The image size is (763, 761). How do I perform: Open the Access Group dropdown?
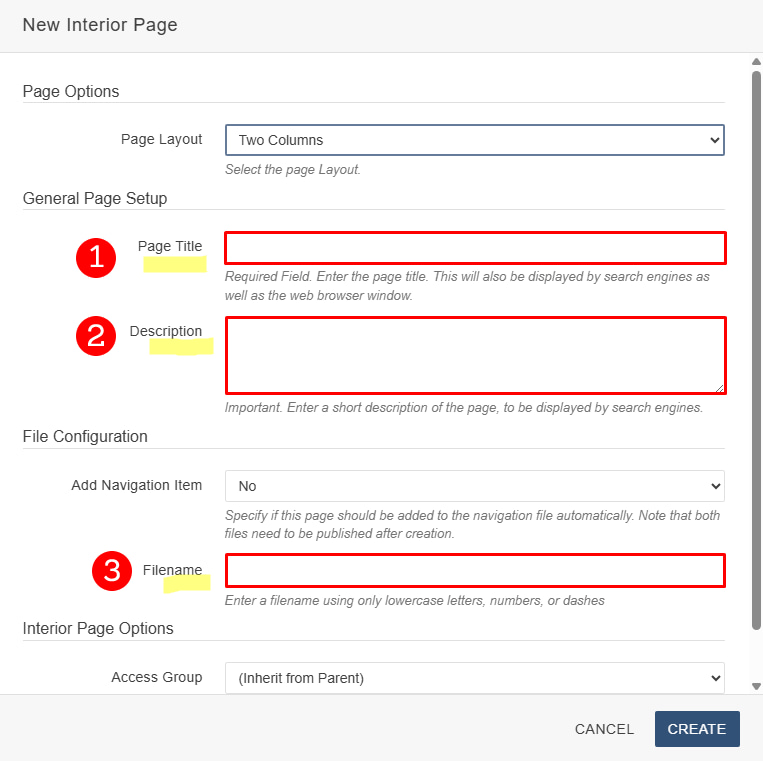pyautogui.click(x=474, y=678)
